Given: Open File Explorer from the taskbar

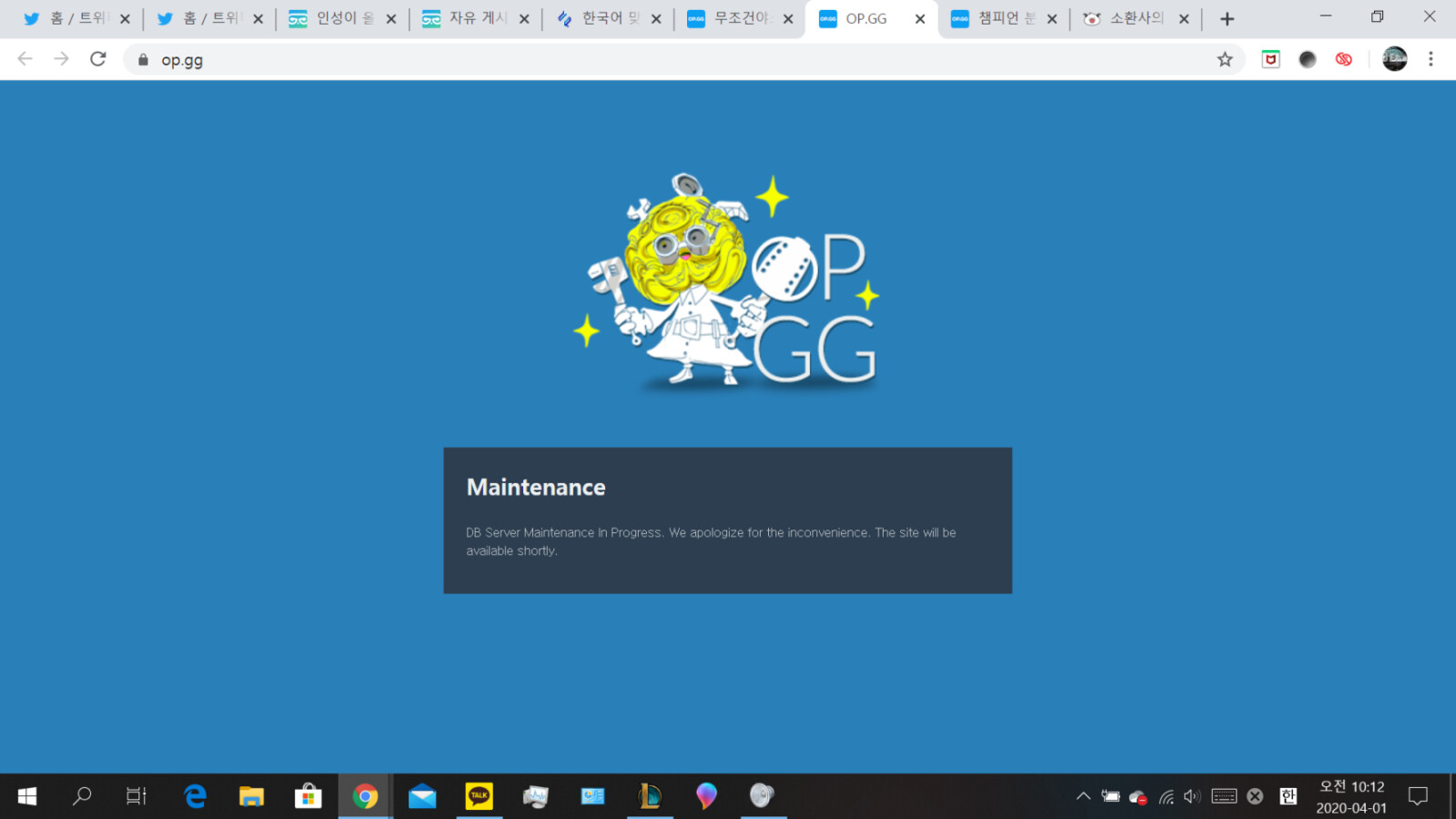Looking at the screenshot, I should coord(251,796).
